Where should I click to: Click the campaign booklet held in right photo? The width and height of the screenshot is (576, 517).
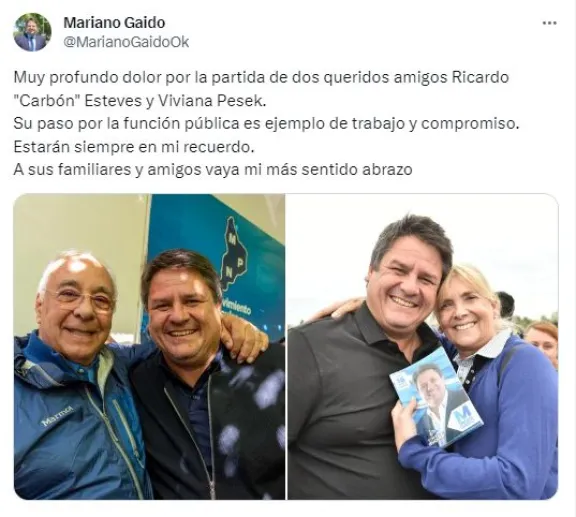coord(436,399)
